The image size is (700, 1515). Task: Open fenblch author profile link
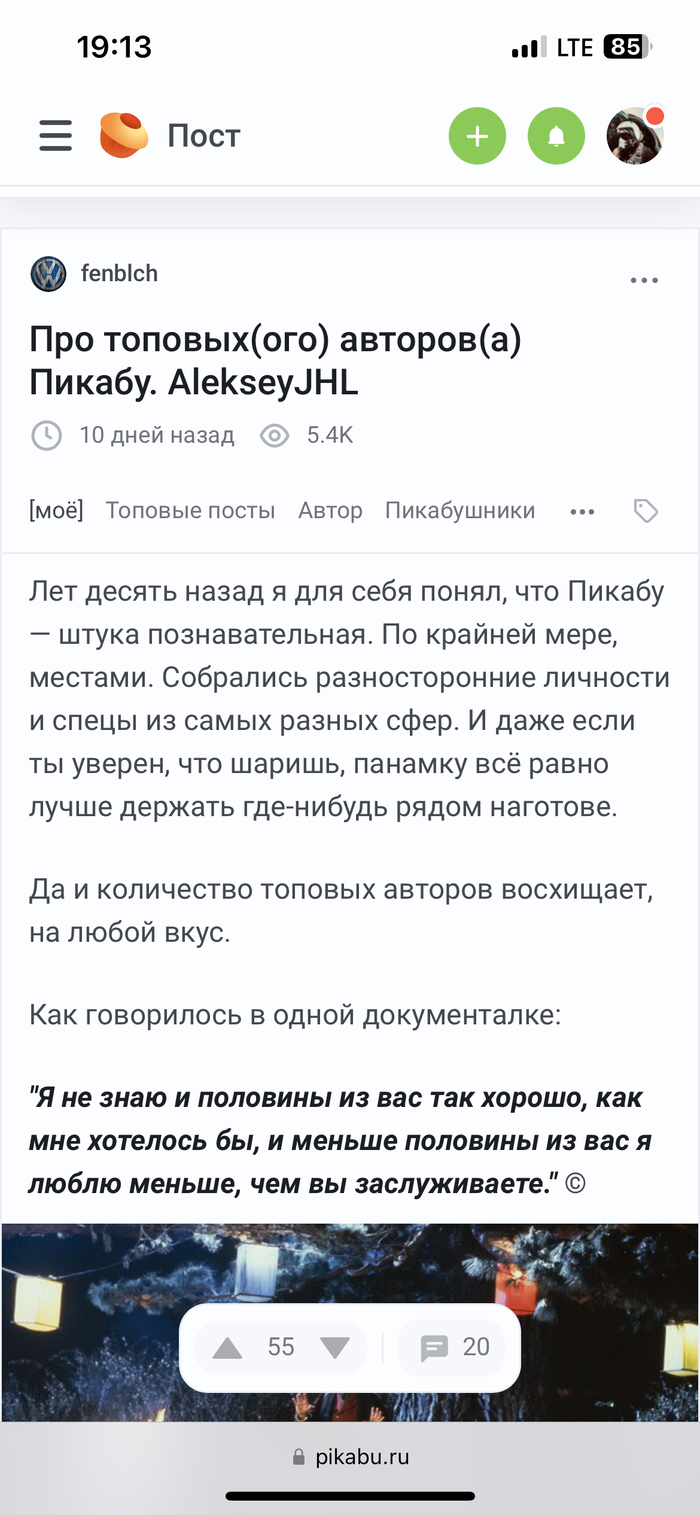click(x=119, y=274)
